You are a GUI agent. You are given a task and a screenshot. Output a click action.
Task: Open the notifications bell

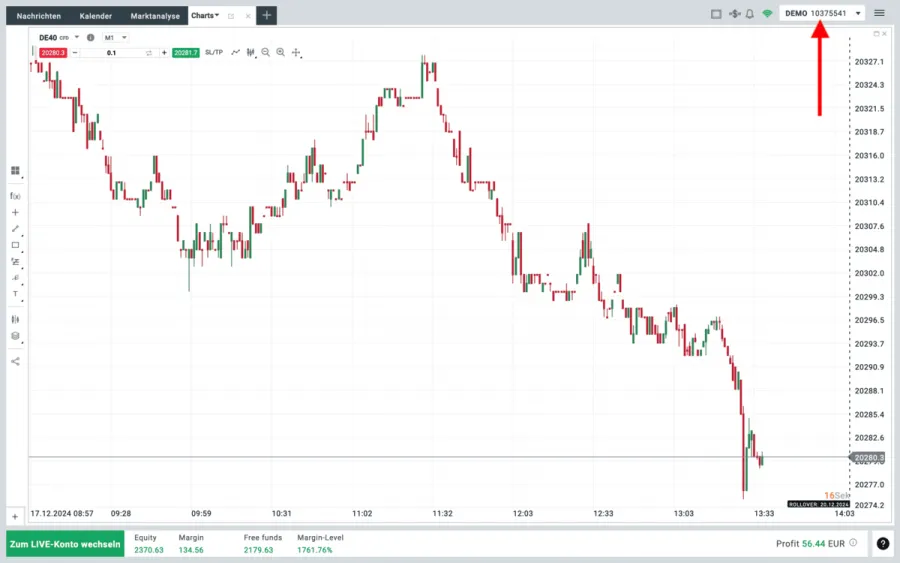click(x=749, y=14)
